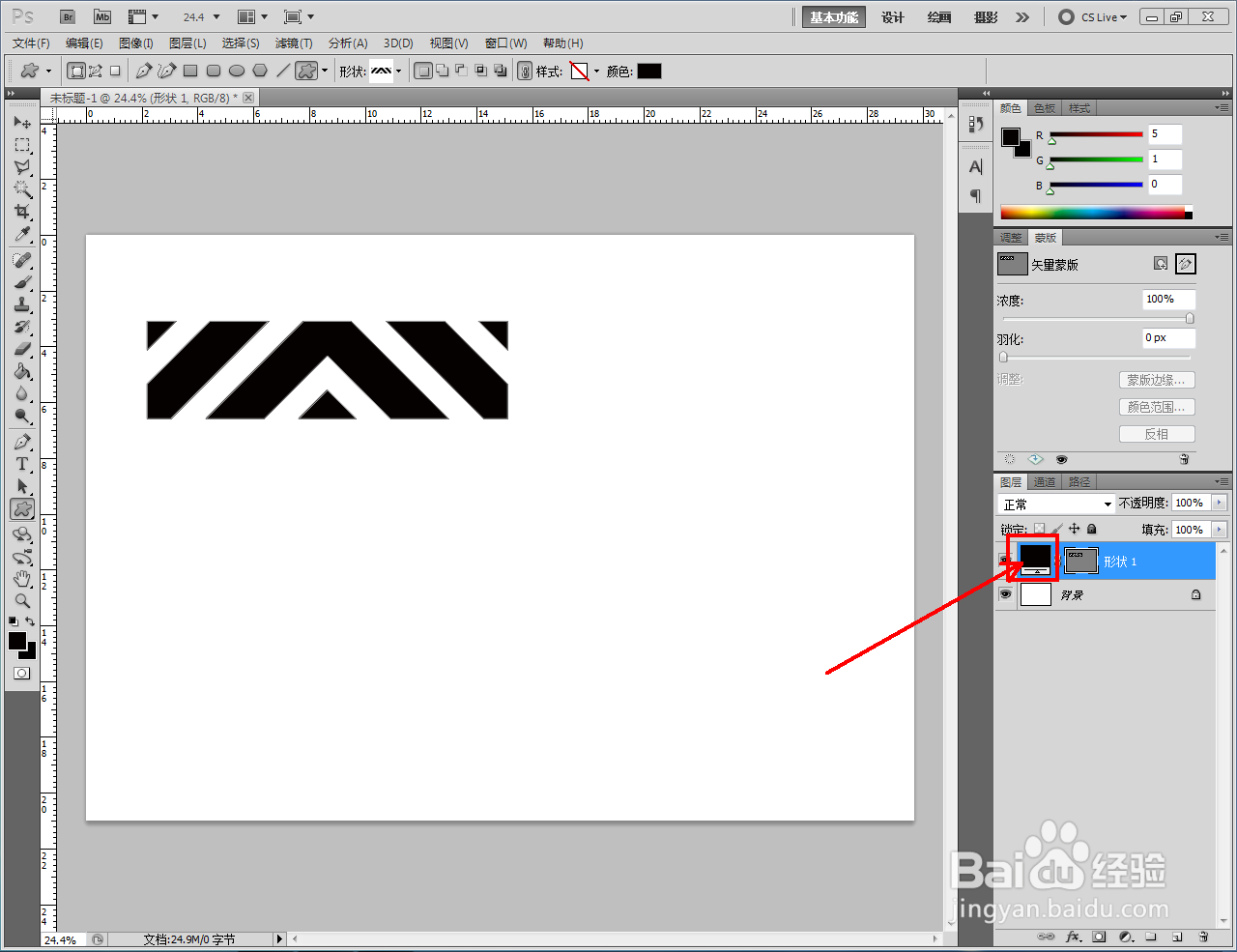Screen dimensions: 1237x952
Task: Open 图层(L) menu
Action: [x=187, y=43]
